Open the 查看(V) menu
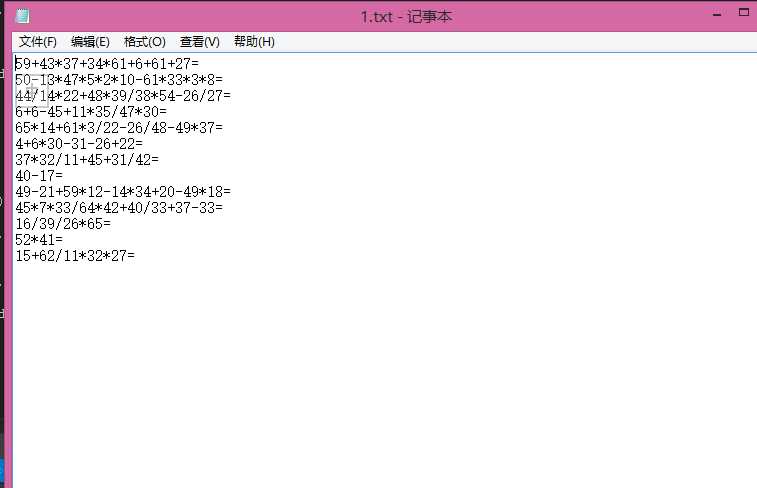Screen dimensions: 757x488 tap(199, 42)
